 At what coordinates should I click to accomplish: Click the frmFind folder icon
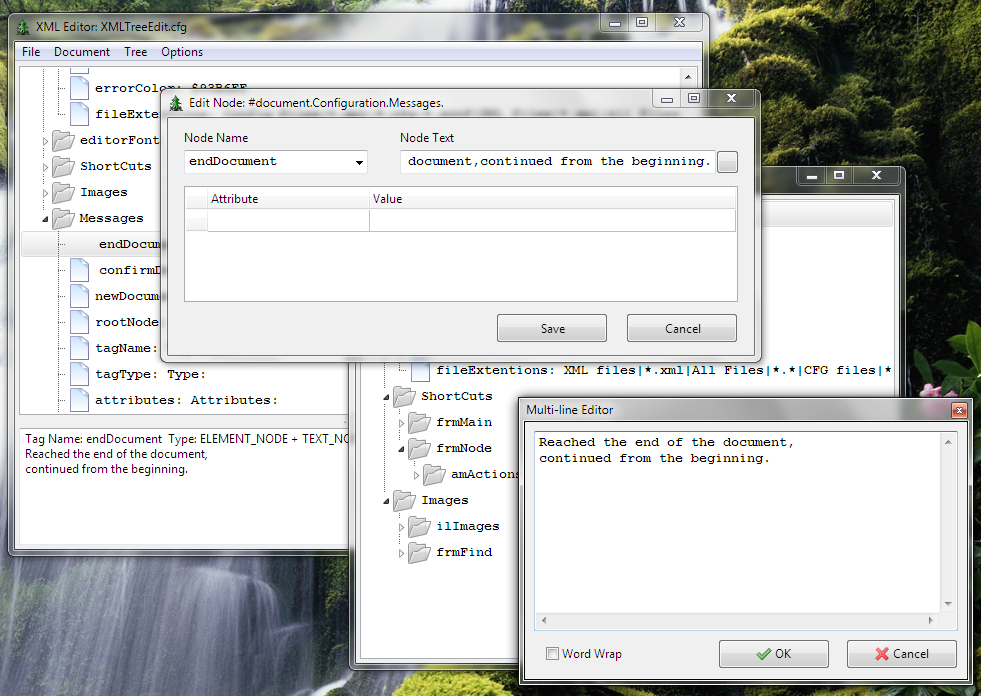coord(419,553)
